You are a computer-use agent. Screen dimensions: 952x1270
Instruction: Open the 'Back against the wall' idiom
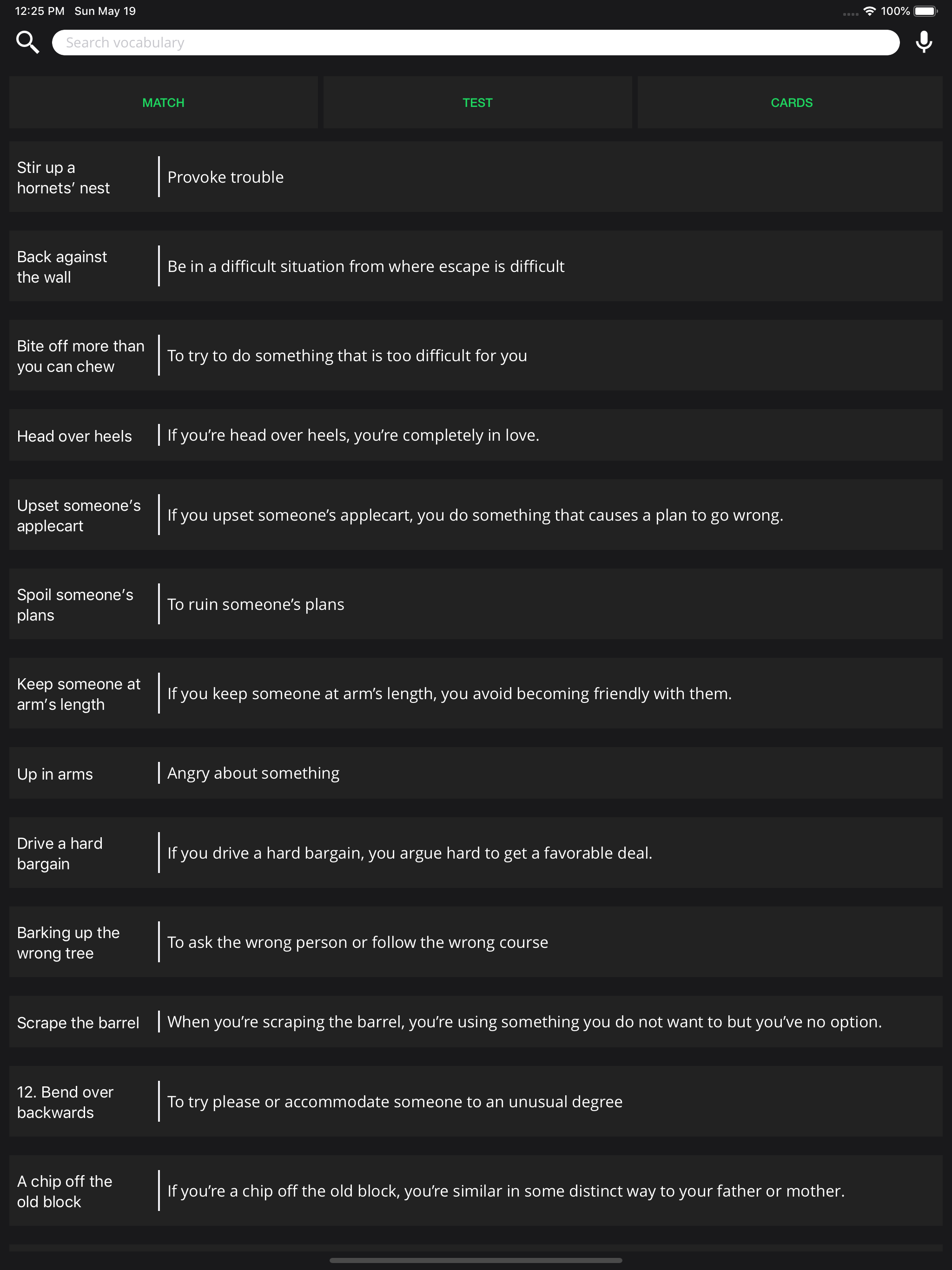tap(476, 266)
